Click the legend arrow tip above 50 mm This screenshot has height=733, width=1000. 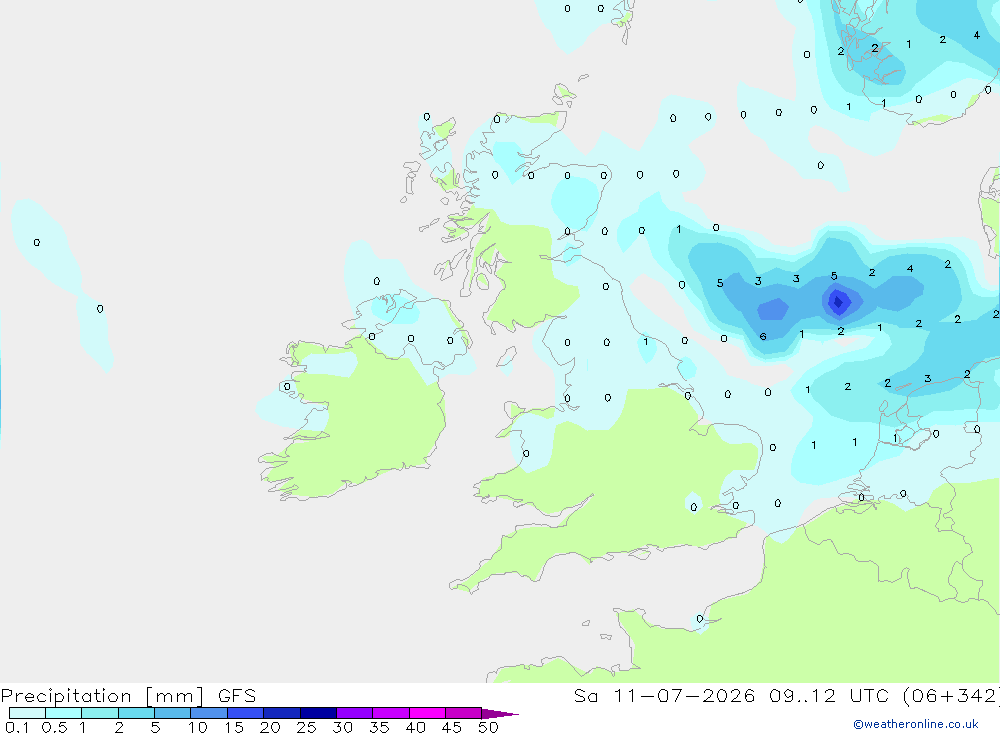pyautogui.click(x=500, y=714)
